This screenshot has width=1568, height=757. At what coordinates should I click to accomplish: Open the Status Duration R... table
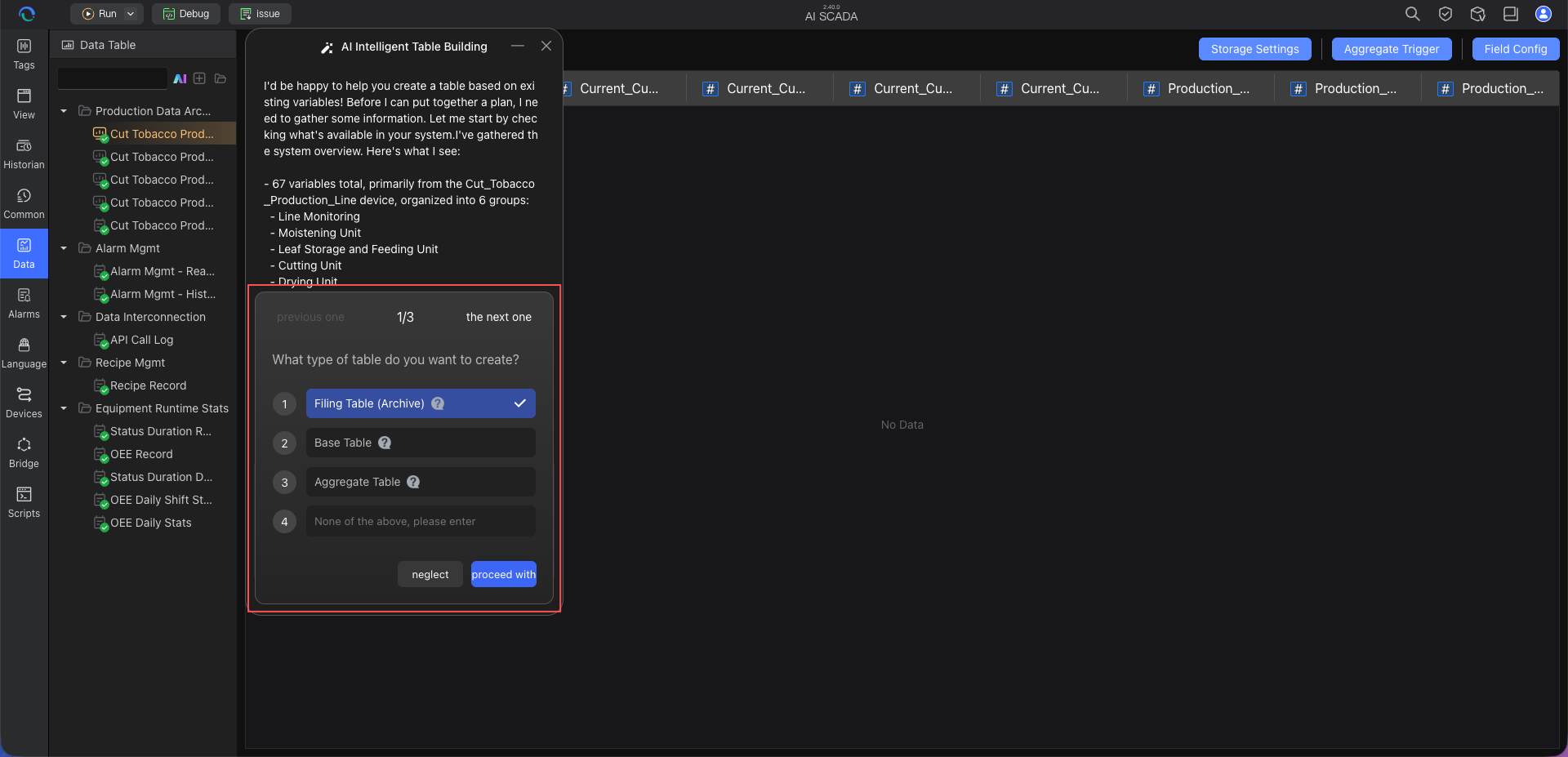[152, 431]
